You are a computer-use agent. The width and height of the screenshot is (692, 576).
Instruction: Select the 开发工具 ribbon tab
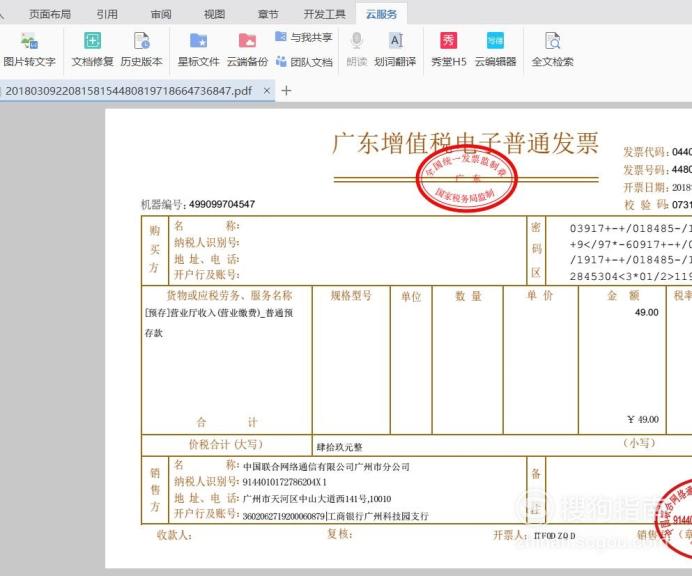click(x=324, y=14)
